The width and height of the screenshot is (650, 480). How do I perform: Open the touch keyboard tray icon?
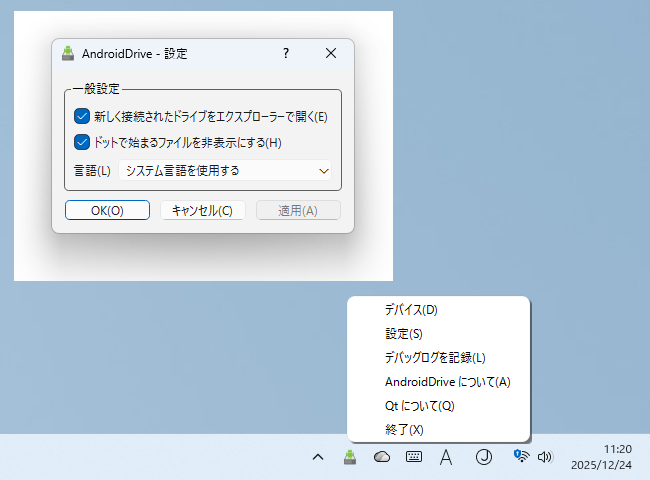pos(414,457)
